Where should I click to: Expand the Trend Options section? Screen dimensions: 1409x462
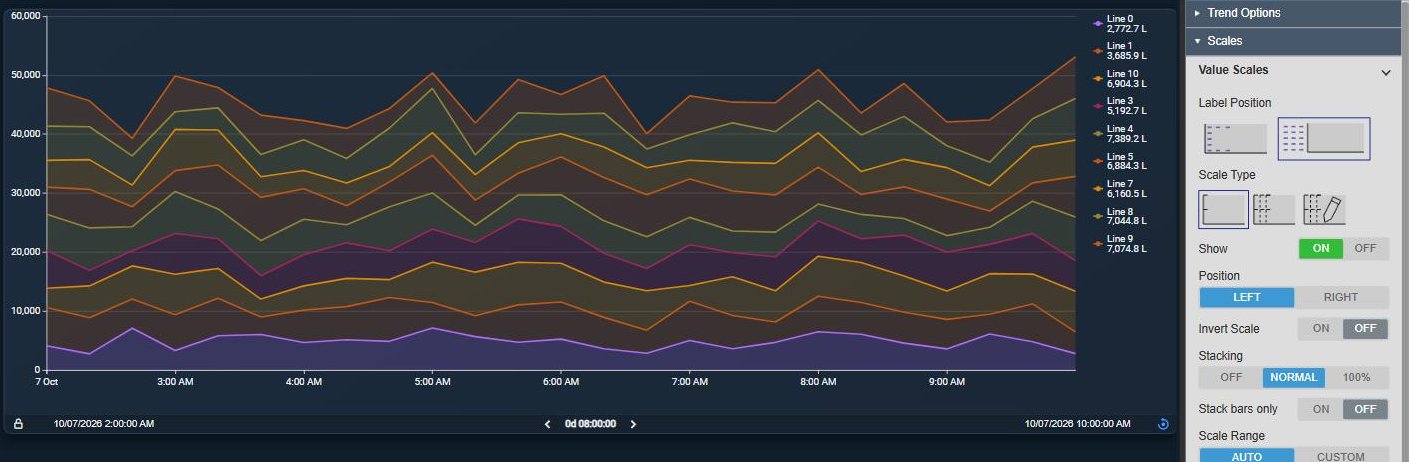[x=1293, y=13]
